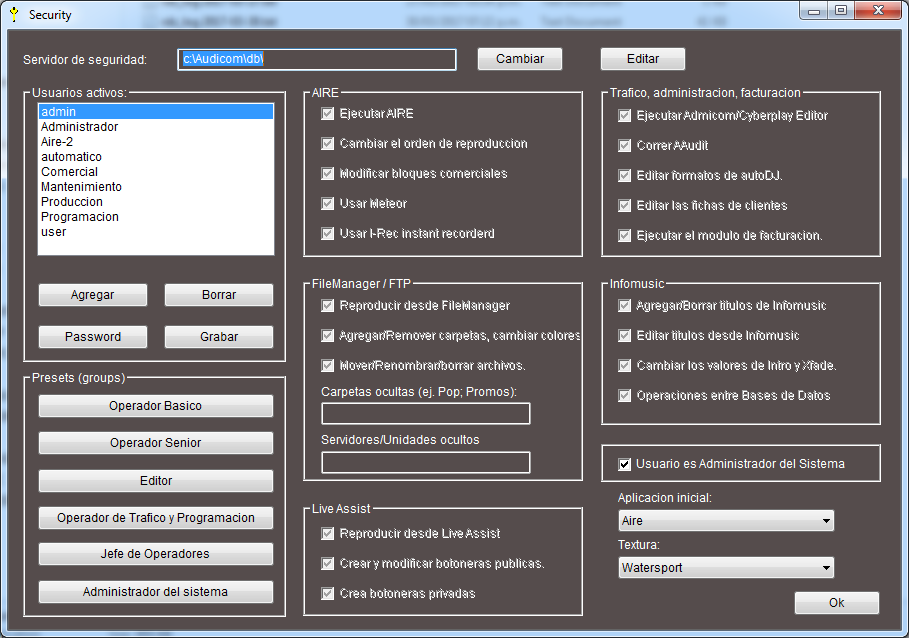909x638 pixels.
Task: Apply the Operador Basico preset
Action: coord(155,406)
